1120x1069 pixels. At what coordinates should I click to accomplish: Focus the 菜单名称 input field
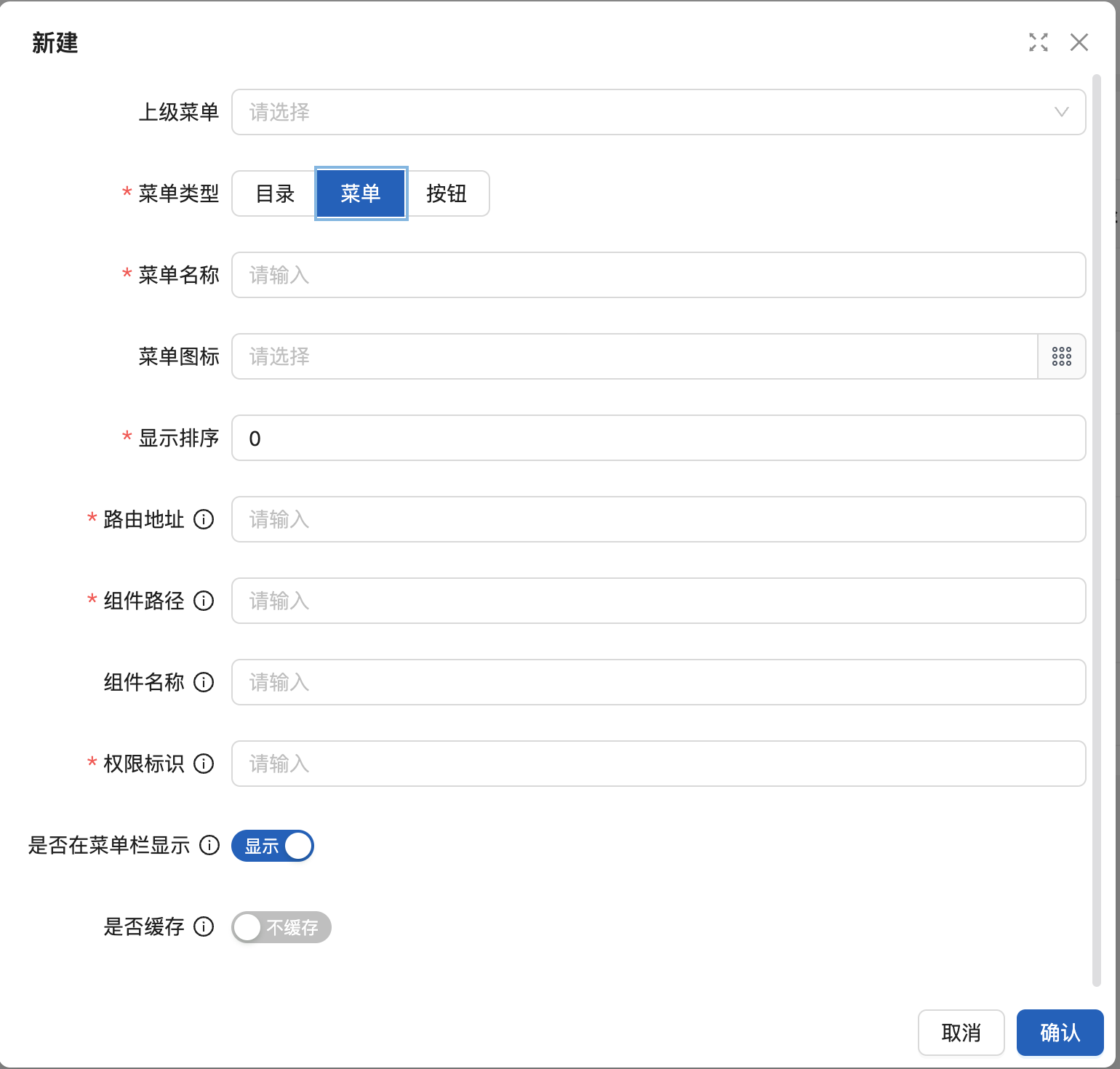click(x=658, y=275)
